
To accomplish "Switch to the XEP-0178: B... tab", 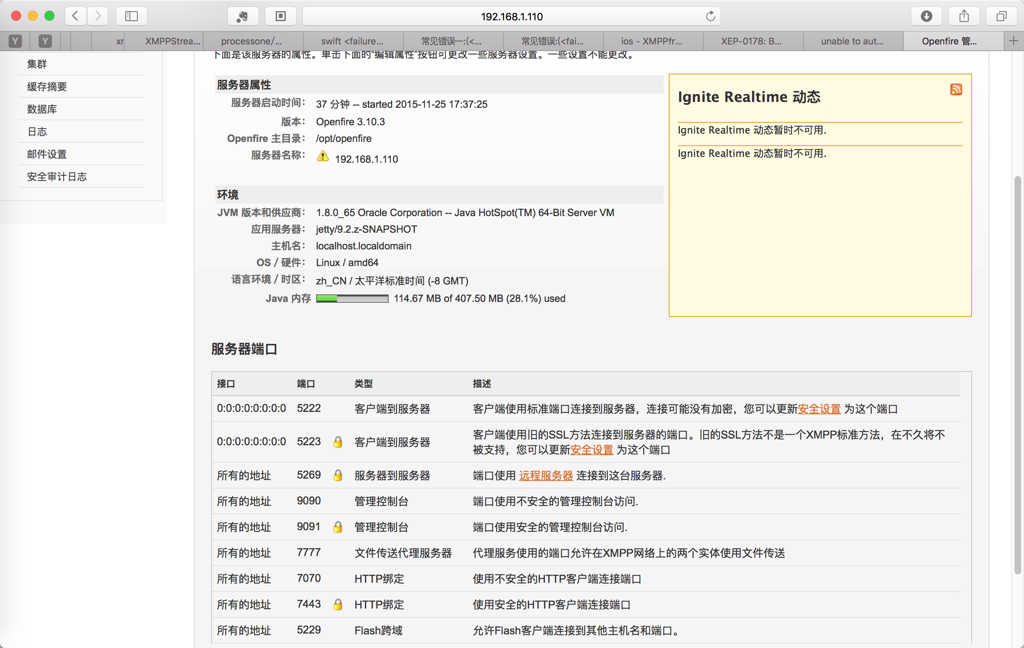I will 752,41.
